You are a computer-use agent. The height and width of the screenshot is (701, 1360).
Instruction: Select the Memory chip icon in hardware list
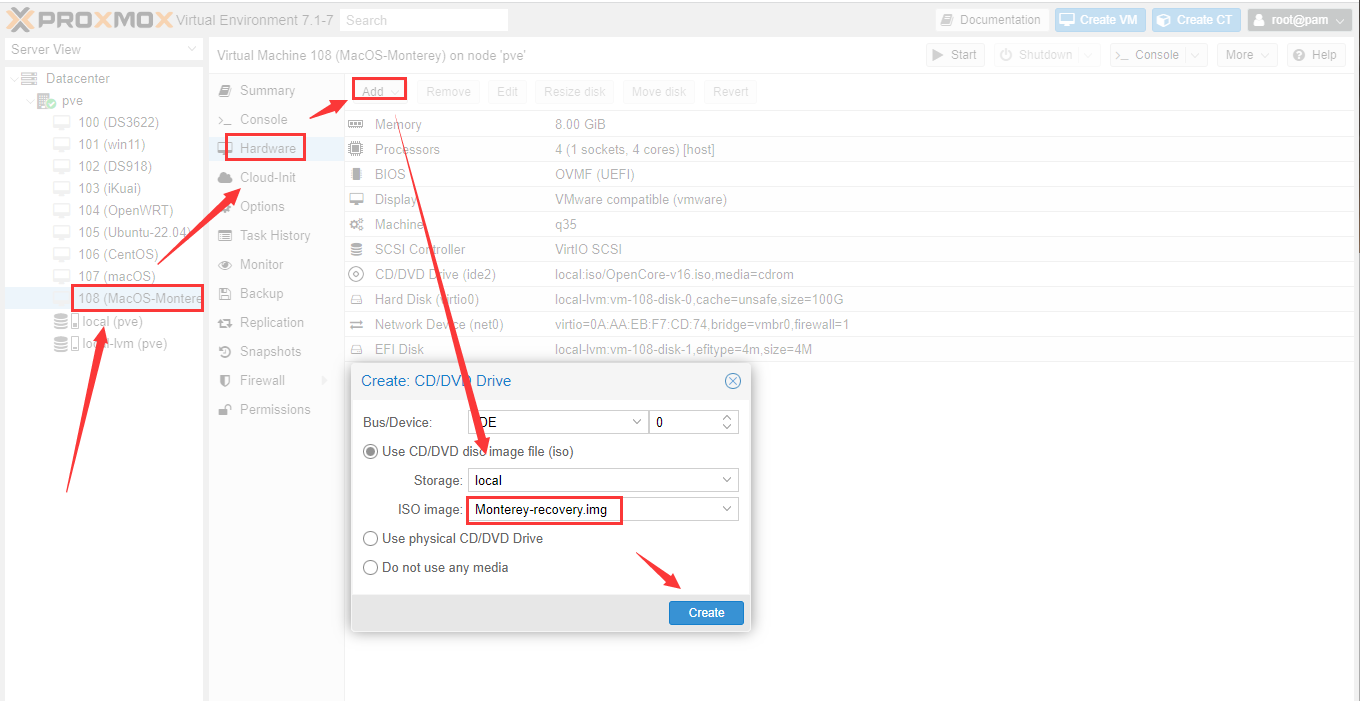(355, 125)
